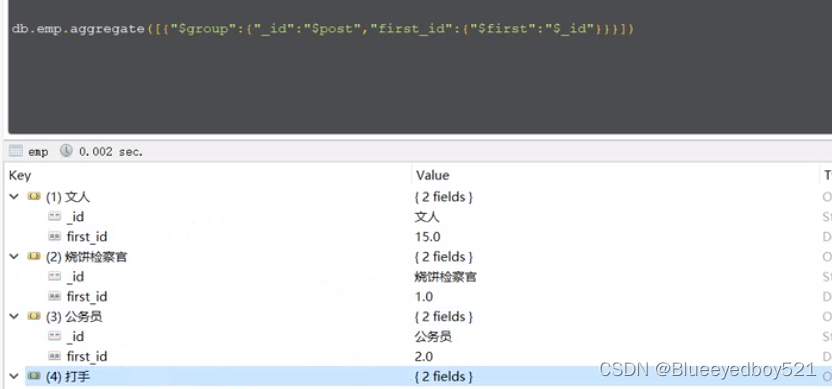Click the _id key under 公务员
Viewport: 832px width, 389px height.
[x=75, y=337]
